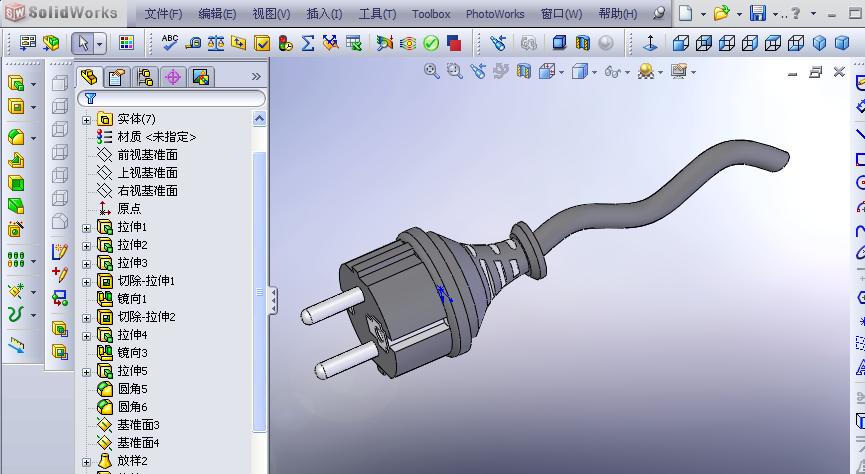Open the 工具(T) menu

click(x=377, y=14)
